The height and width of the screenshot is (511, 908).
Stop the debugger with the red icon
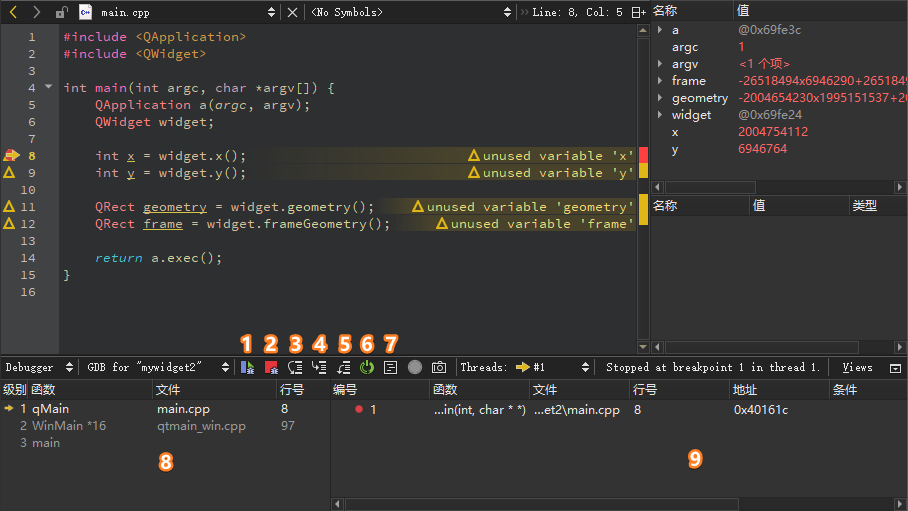(271, 368)
